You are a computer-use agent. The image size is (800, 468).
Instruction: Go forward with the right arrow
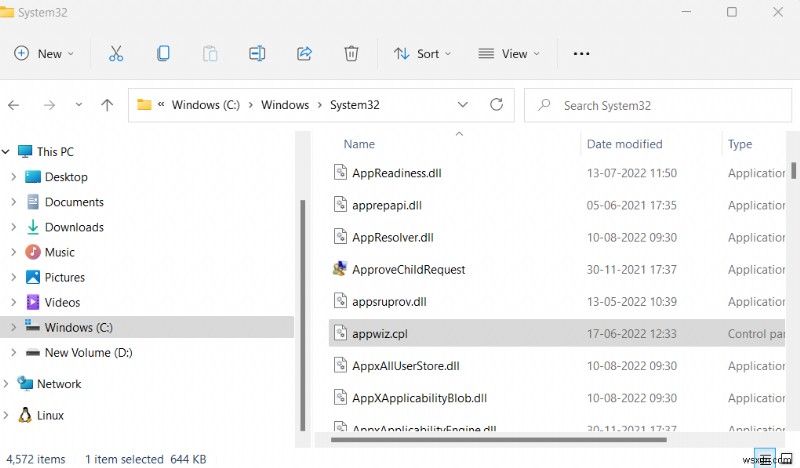point(49,105)
